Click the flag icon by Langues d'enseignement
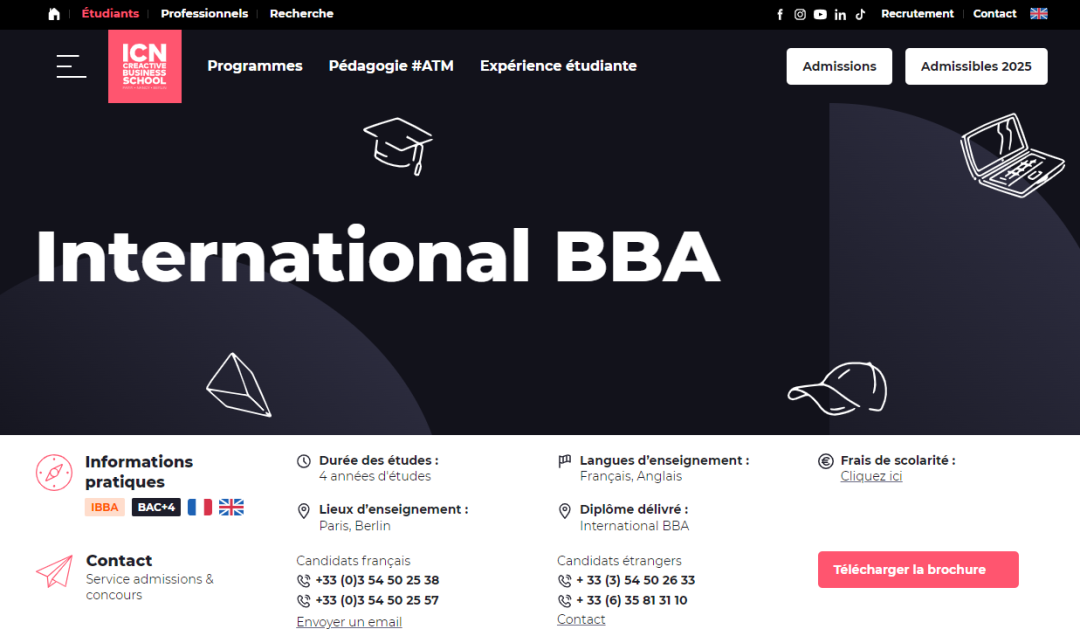 point(565,461)
